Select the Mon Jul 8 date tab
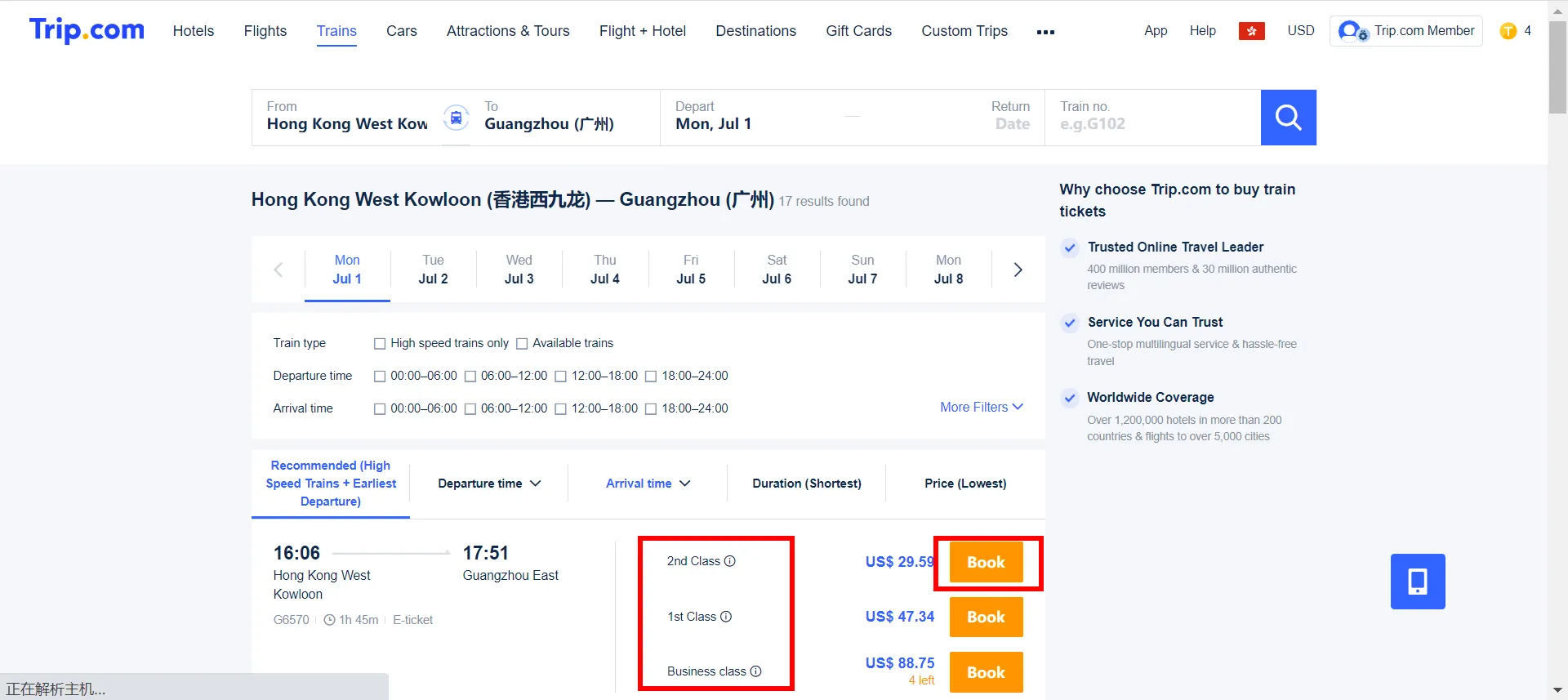Image resolution: width=1568 pixels, height=700 pixels. click(x=948, y=270)
